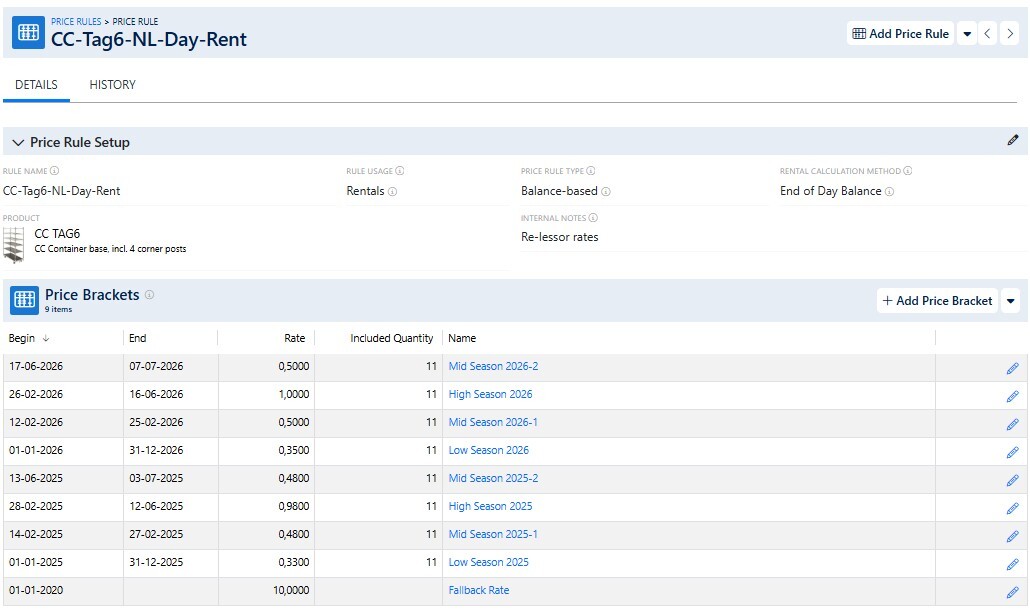This screenshot has width=1030, height=611.
Task: Click the info icon beside Price Brackets title
Action: tap(150, 295)
